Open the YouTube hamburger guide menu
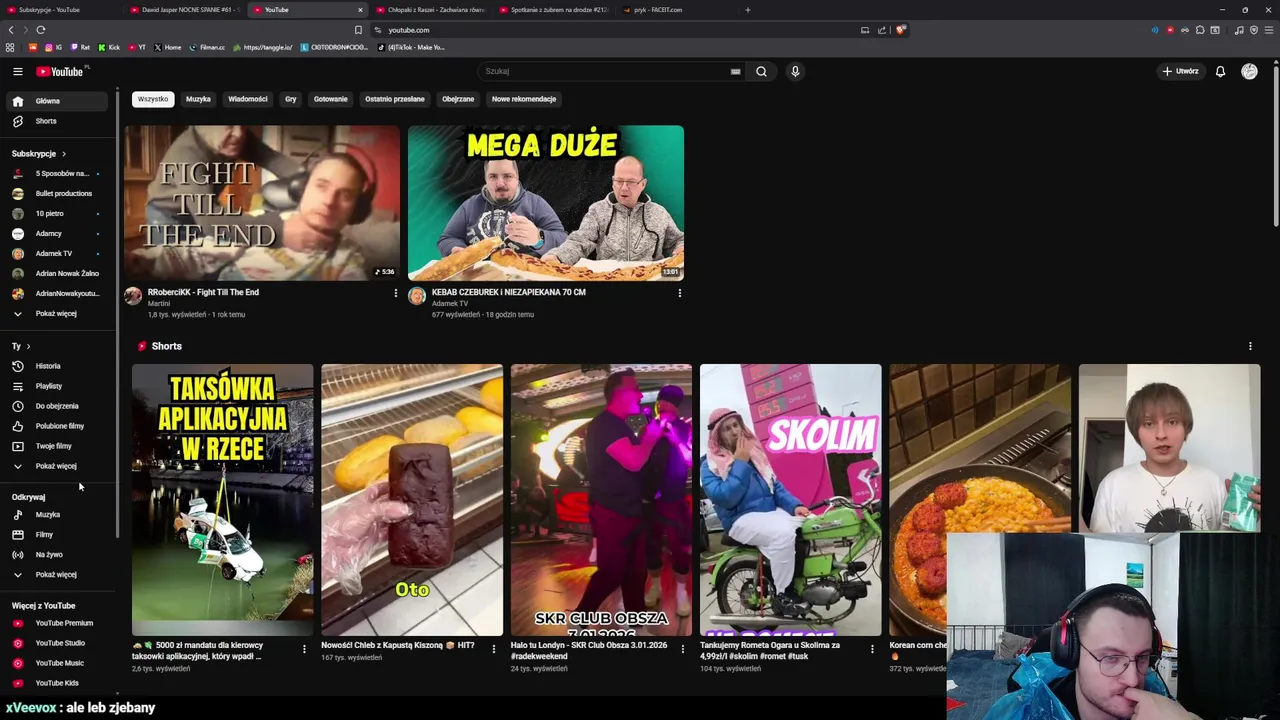1280x720 pixels. pyautogui.click(x=17, y=71)
